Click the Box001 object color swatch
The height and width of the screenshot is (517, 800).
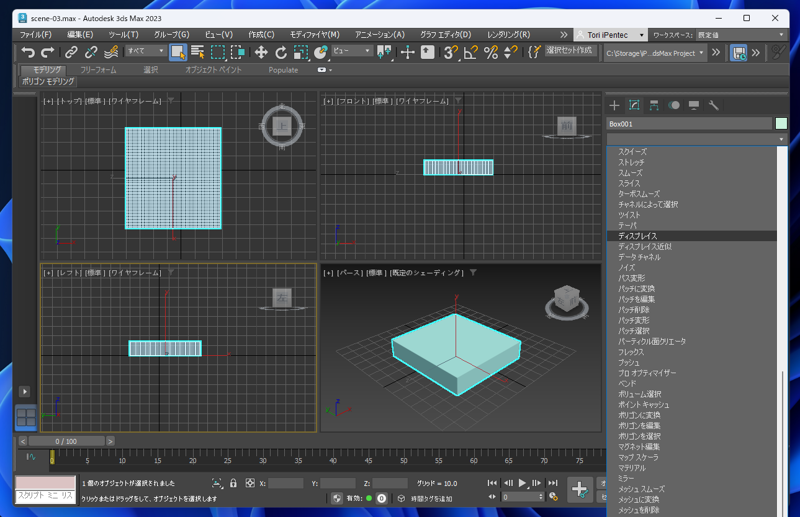781,124
